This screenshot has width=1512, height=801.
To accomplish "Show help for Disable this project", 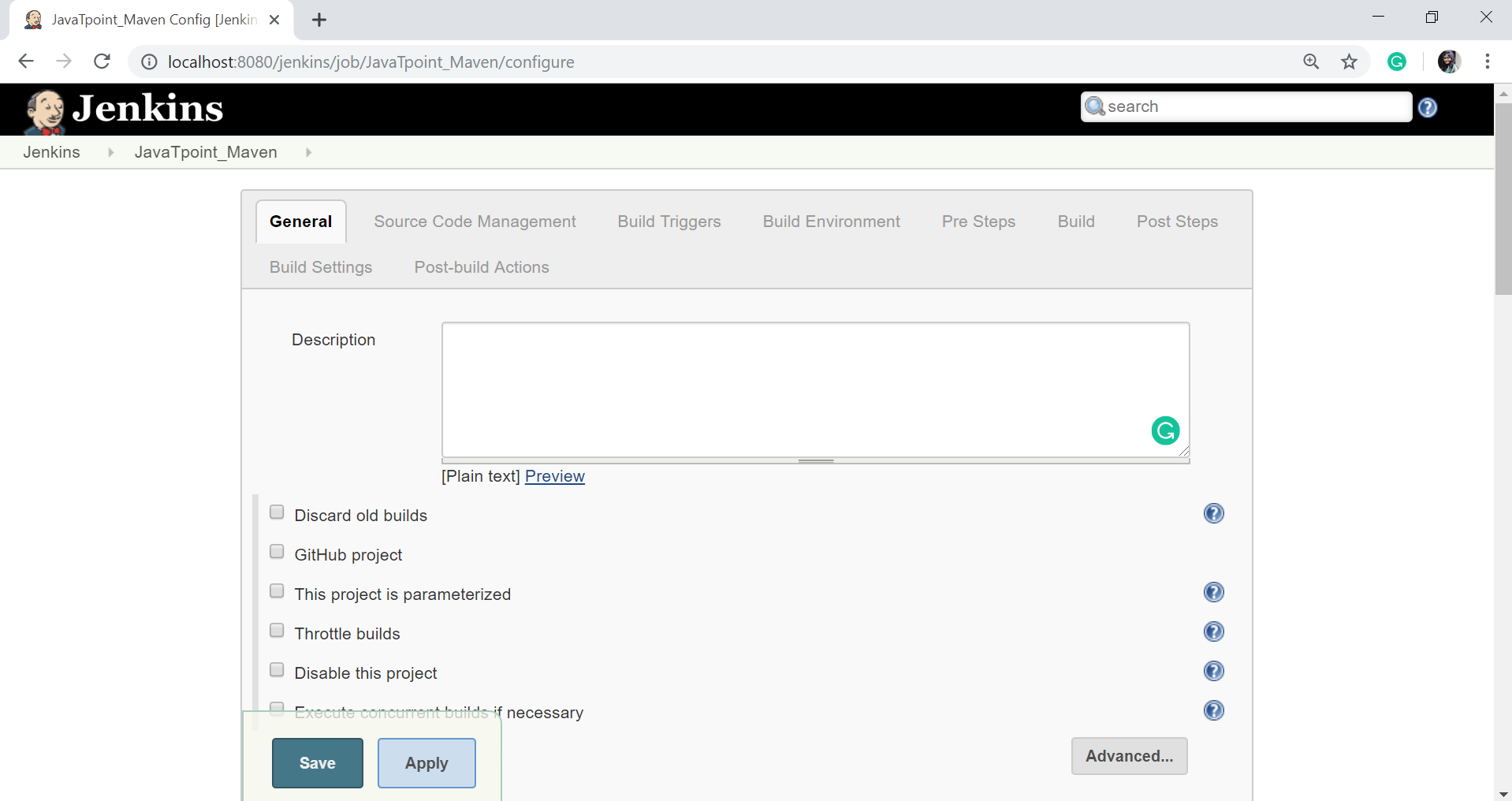I will 1213,672.
